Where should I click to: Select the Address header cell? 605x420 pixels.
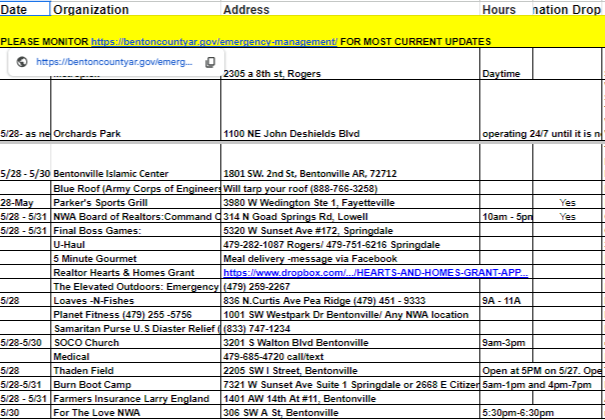(350, 9)
